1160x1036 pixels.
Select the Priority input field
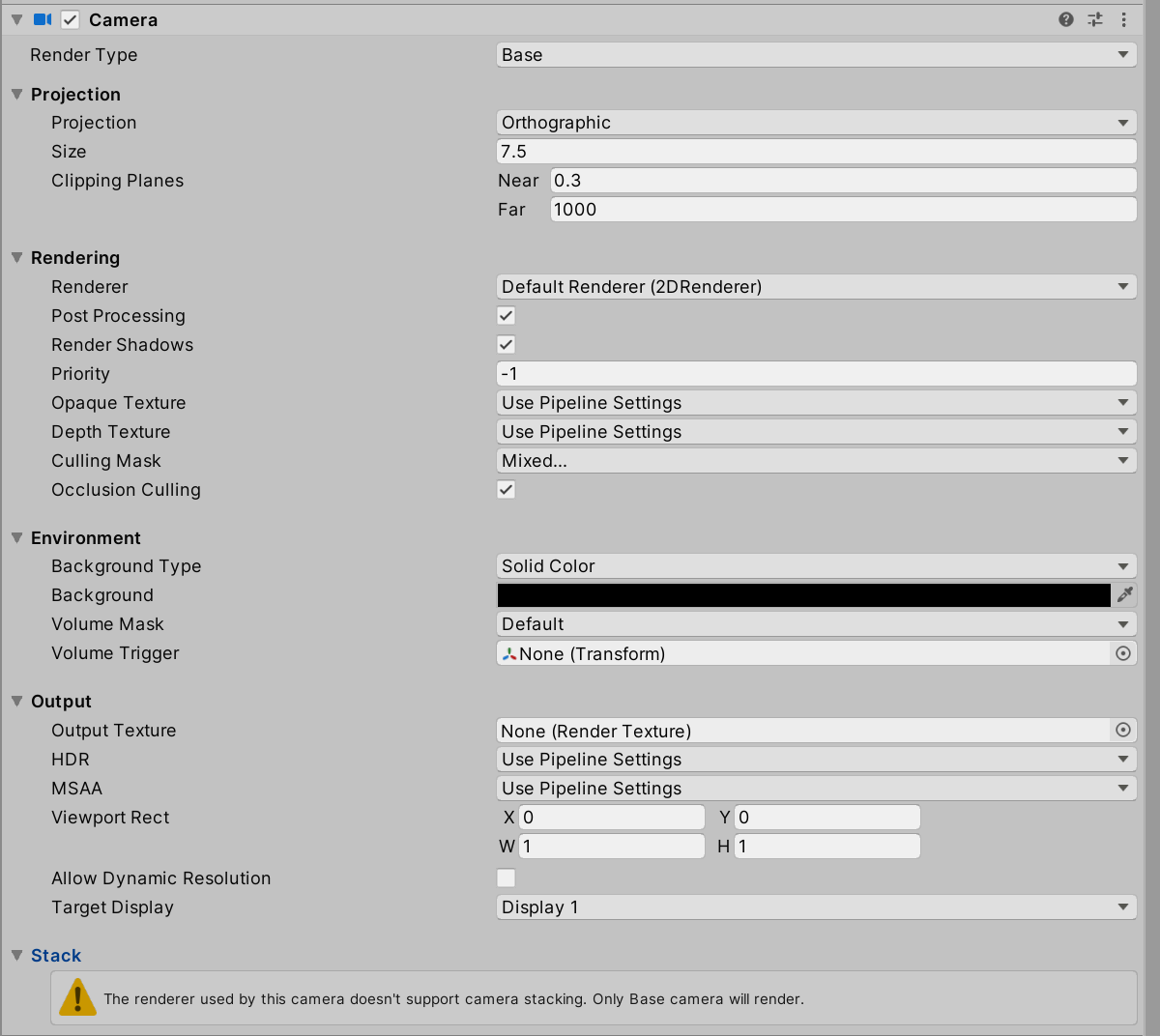[816, 373]
